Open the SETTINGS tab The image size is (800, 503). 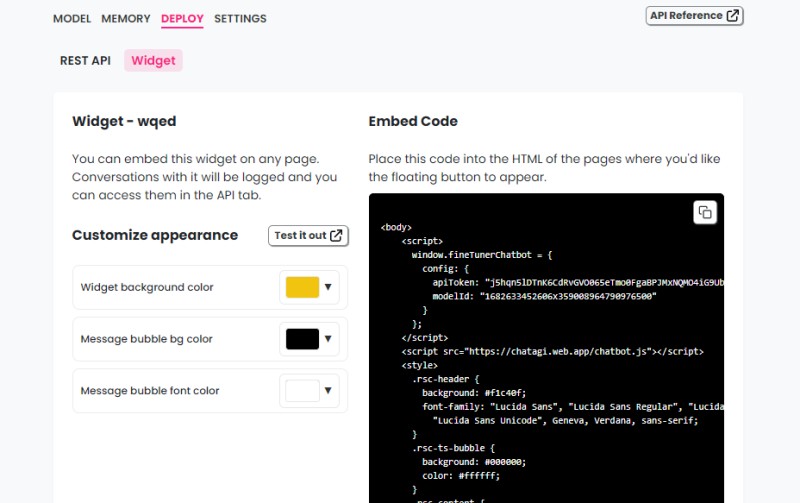[240, 19]
